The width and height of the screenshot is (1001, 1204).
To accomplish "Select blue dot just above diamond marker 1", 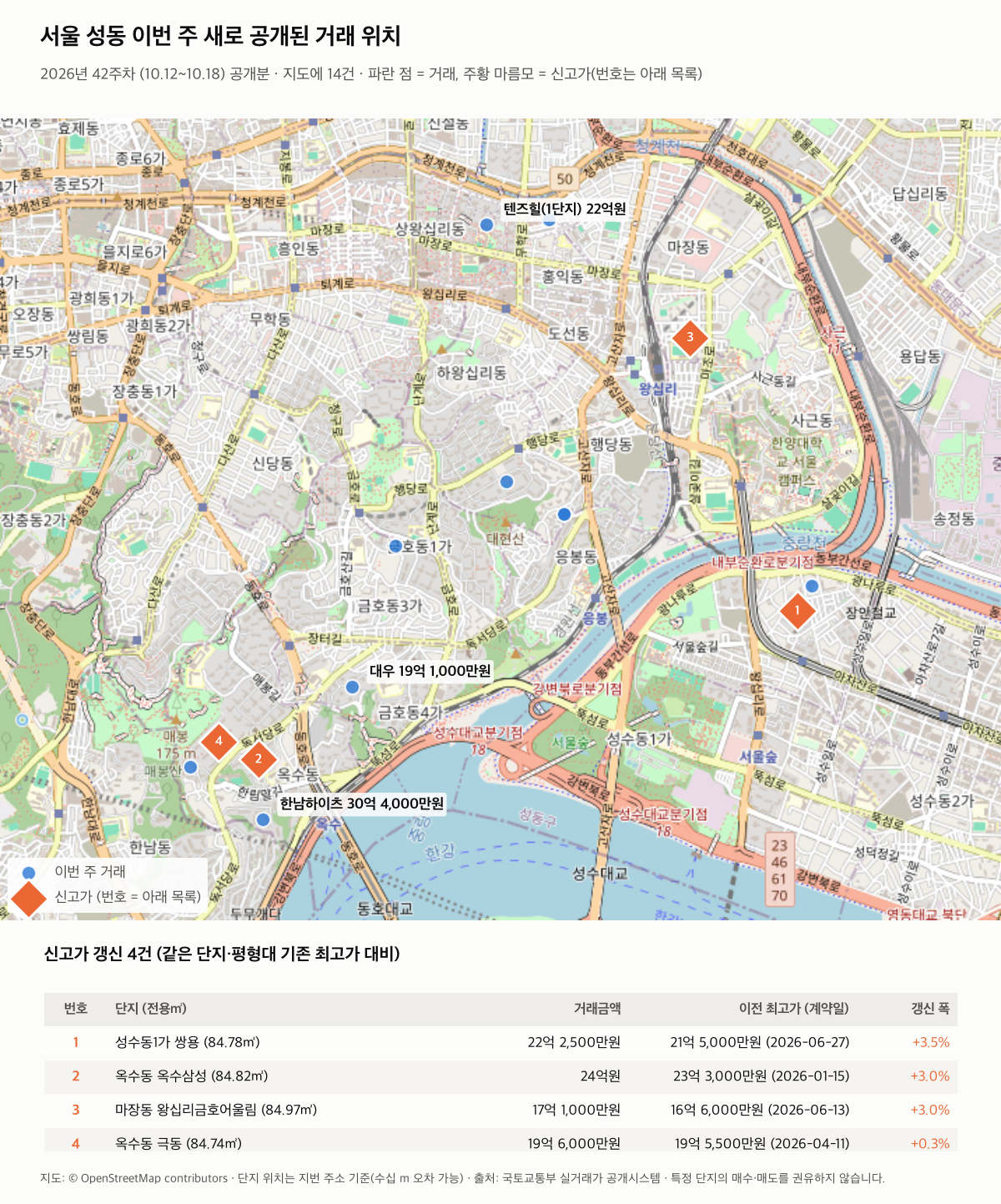I will pos(812,586).
